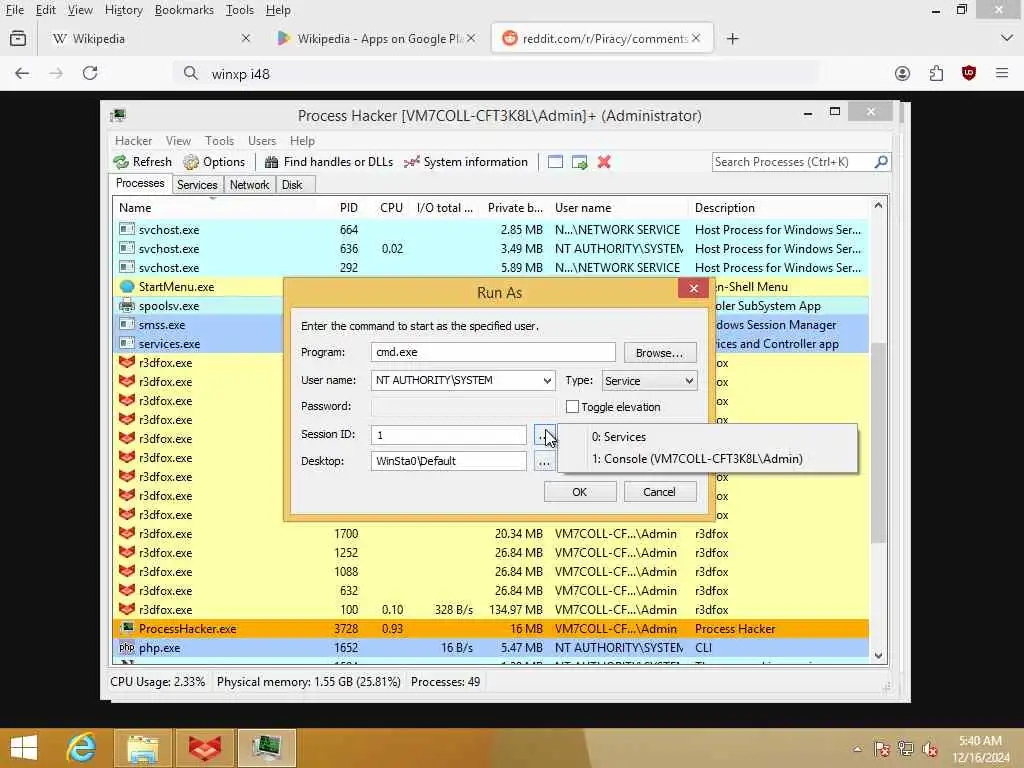Open the Process Hacker Tools menu
The width and height of the screenshot is (1024, 768).
pyautogui.click(x=219, y=140)
